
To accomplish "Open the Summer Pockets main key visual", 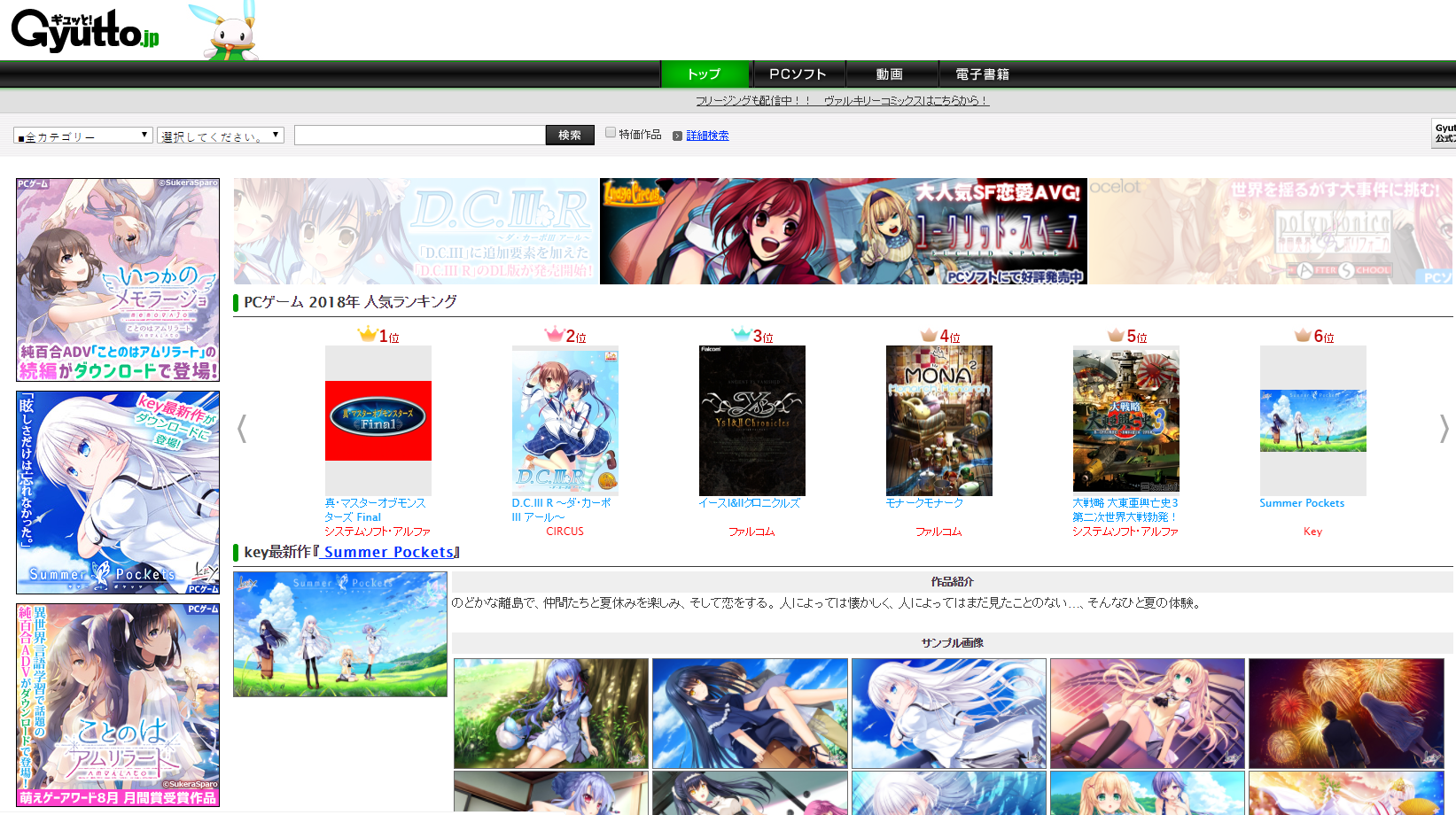I will pos(340,634).
